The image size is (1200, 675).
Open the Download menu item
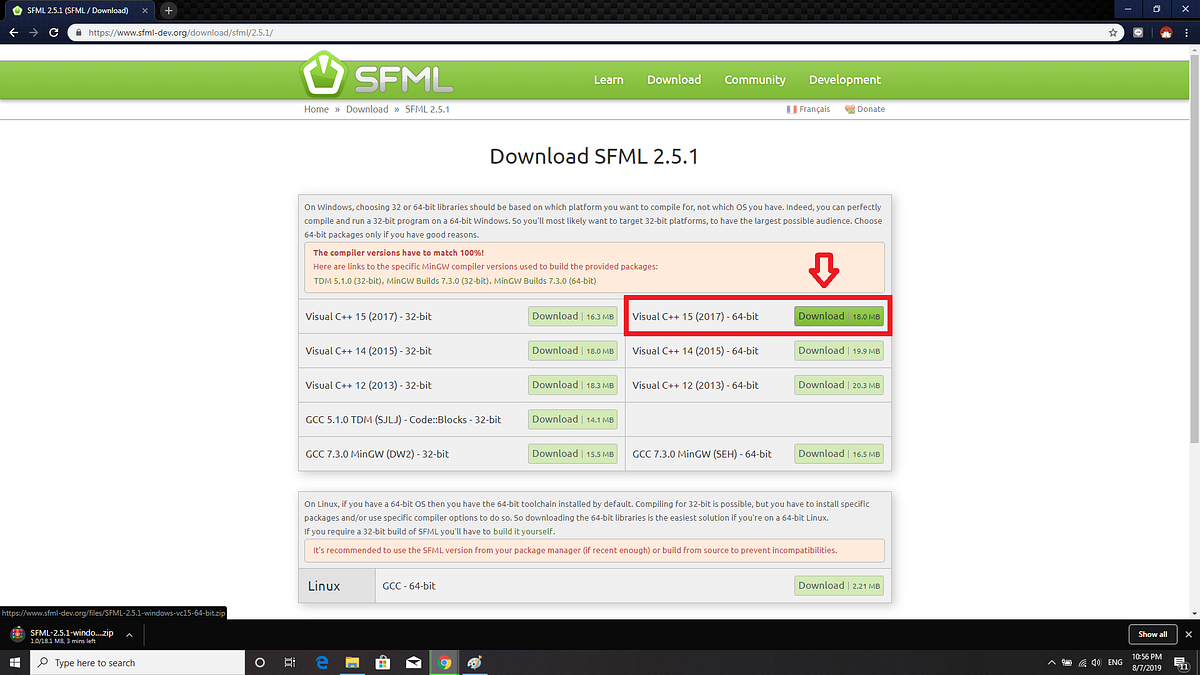click(x=674, y=80)
